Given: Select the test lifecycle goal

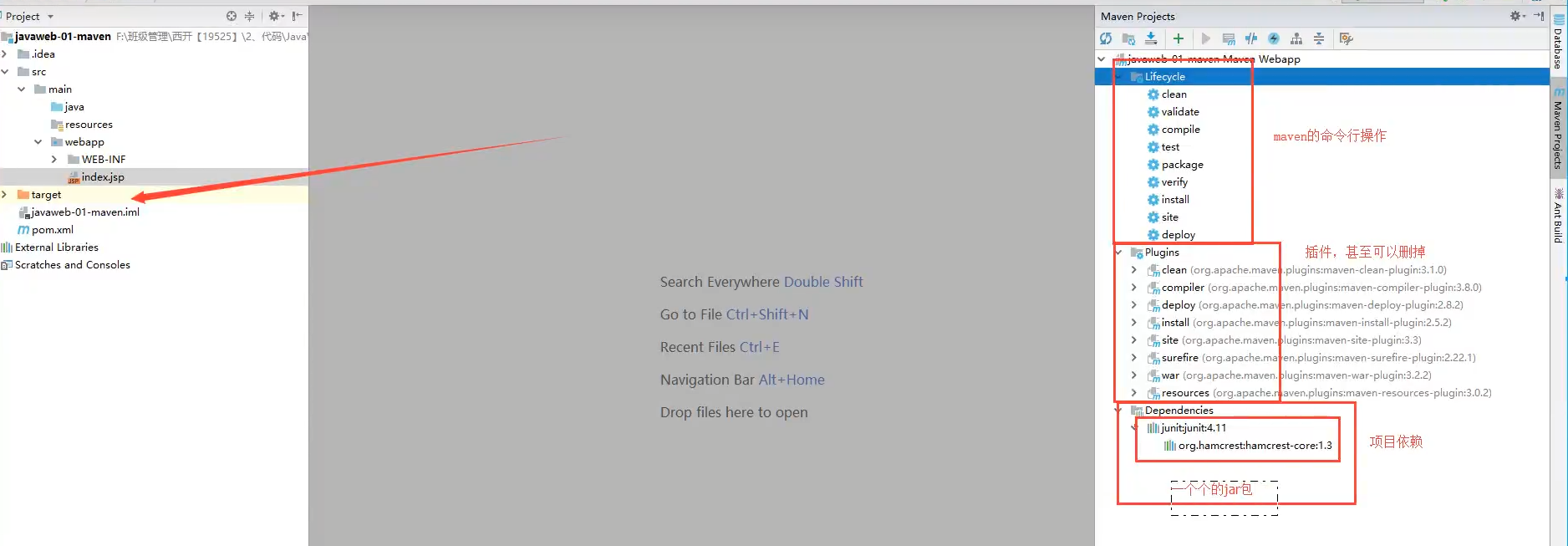Looking at the screenshot, I should click(x=1163, y=147).
